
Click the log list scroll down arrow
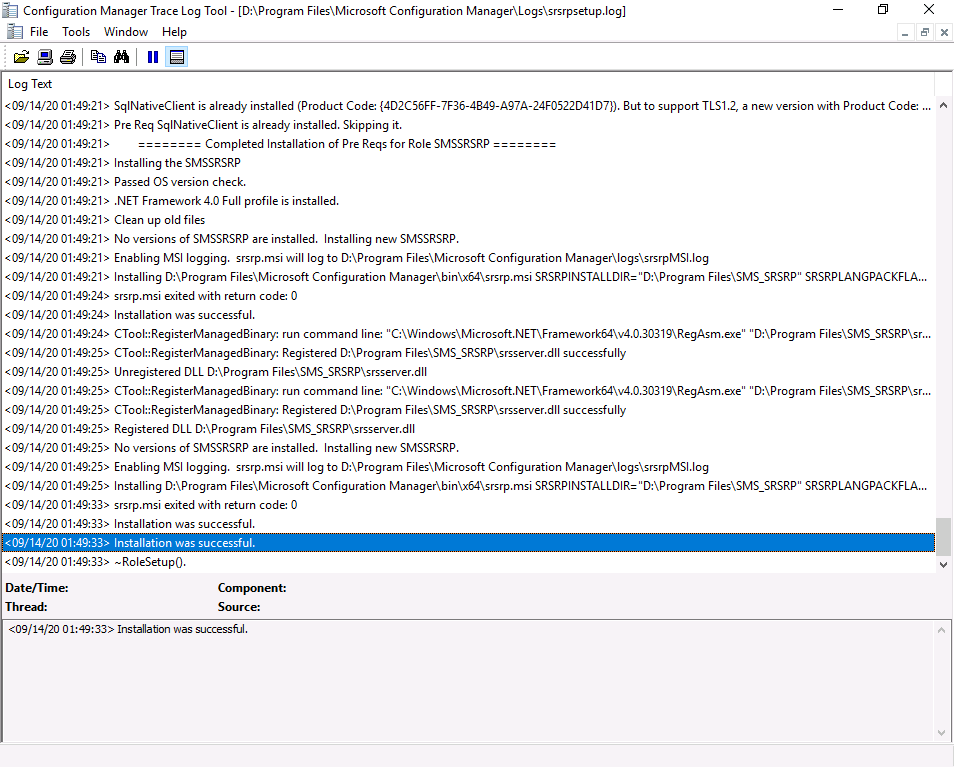pyautogui.click(x=943, y=564)
